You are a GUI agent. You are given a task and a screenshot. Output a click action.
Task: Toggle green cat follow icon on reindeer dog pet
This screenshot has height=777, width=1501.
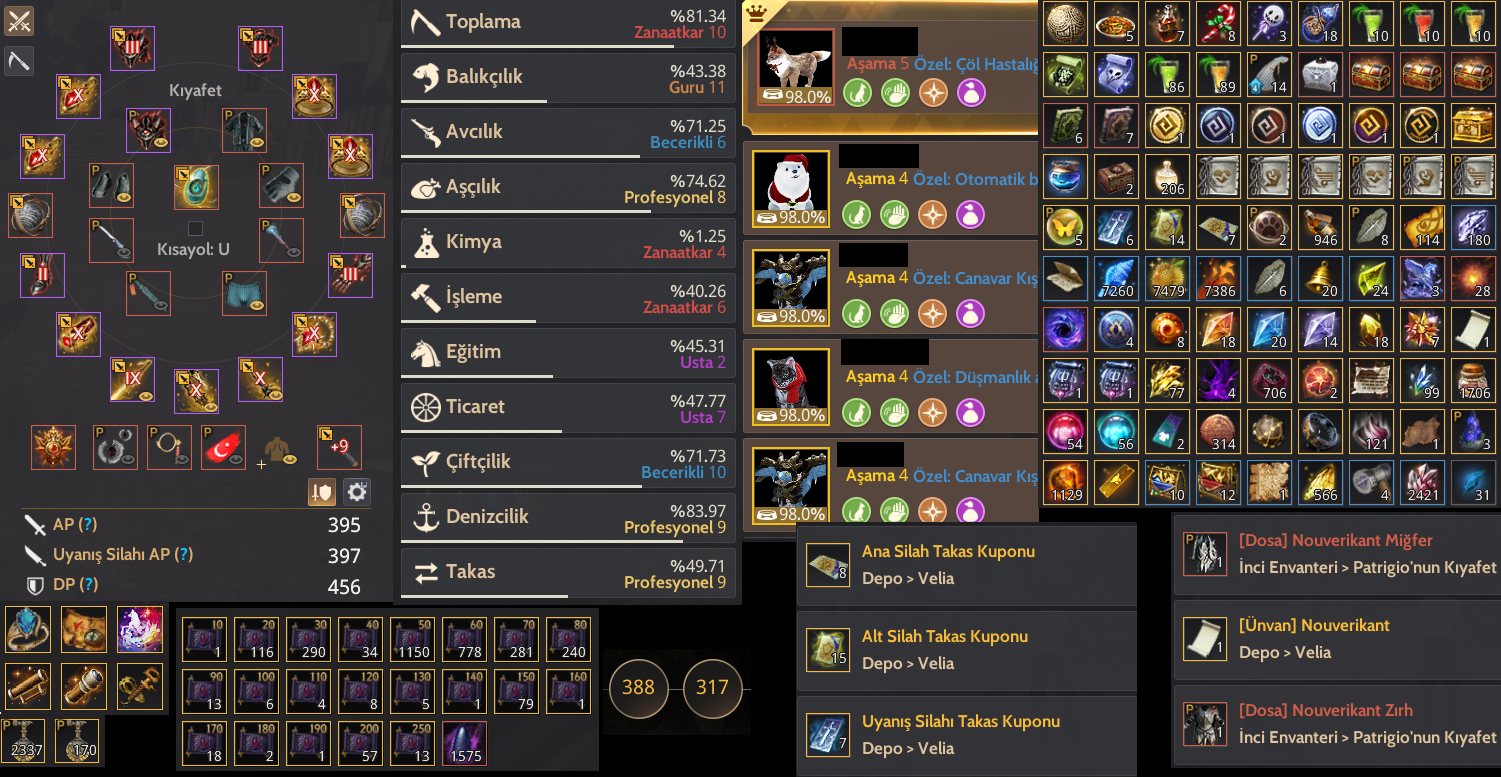point(856,93)
